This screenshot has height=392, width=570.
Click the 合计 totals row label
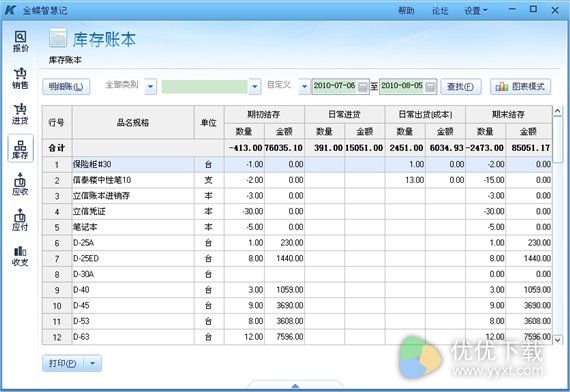coord(57,148)
